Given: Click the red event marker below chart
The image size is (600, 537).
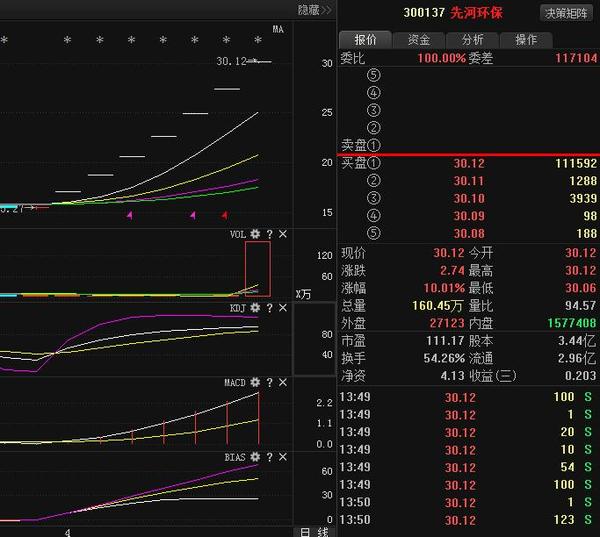Looking at the screenshot, I should click(x=224, y=215).
